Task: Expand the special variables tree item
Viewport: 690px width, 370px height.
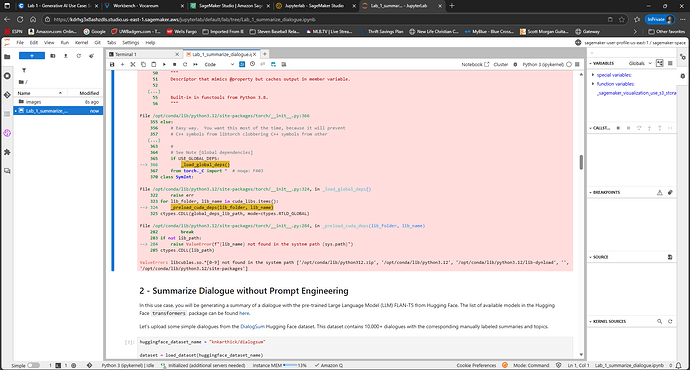Action: pos(593,75)
